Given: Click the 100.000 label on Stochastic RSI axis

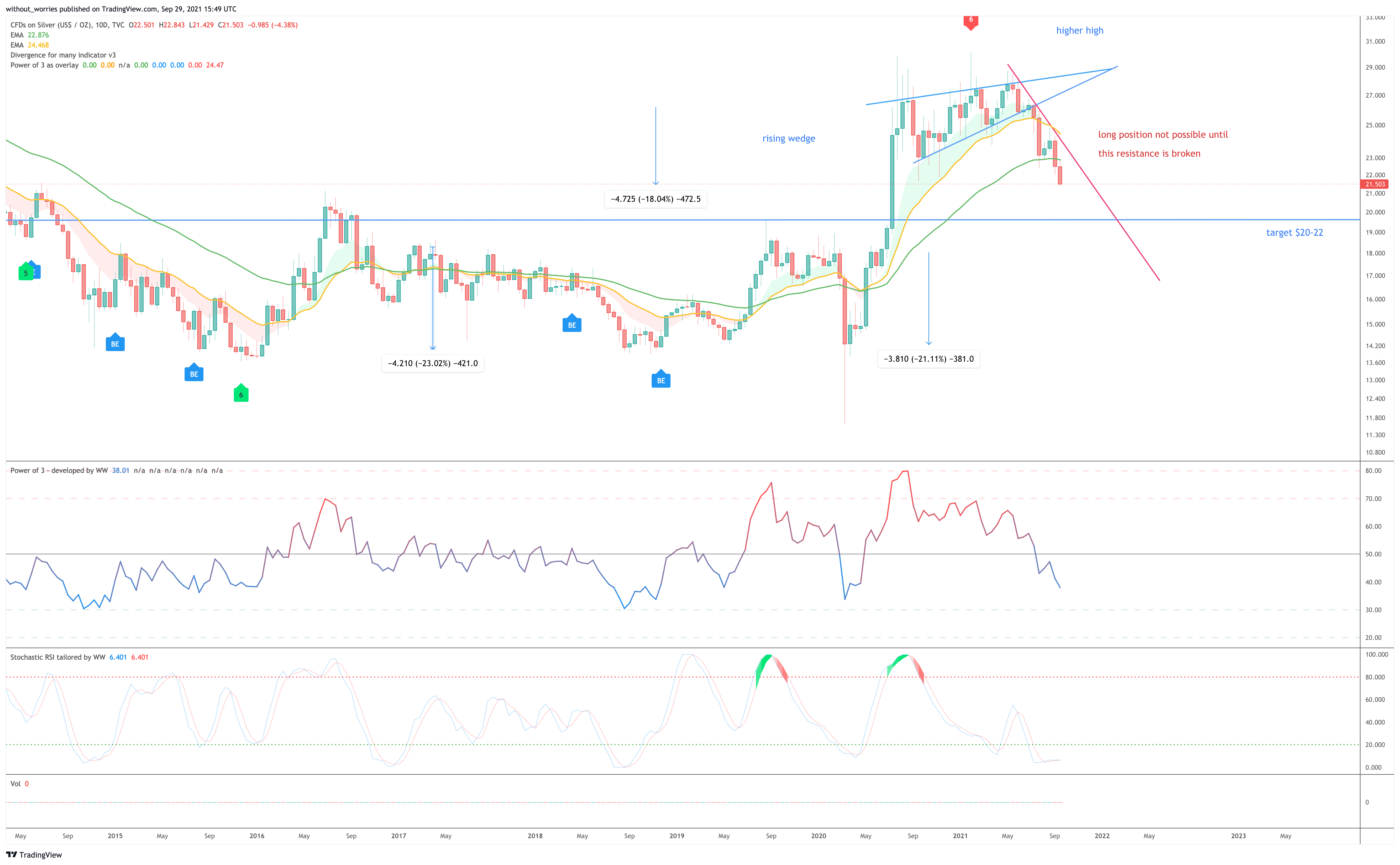Looking at the screenshot, I should click(x=1377, y=654).
